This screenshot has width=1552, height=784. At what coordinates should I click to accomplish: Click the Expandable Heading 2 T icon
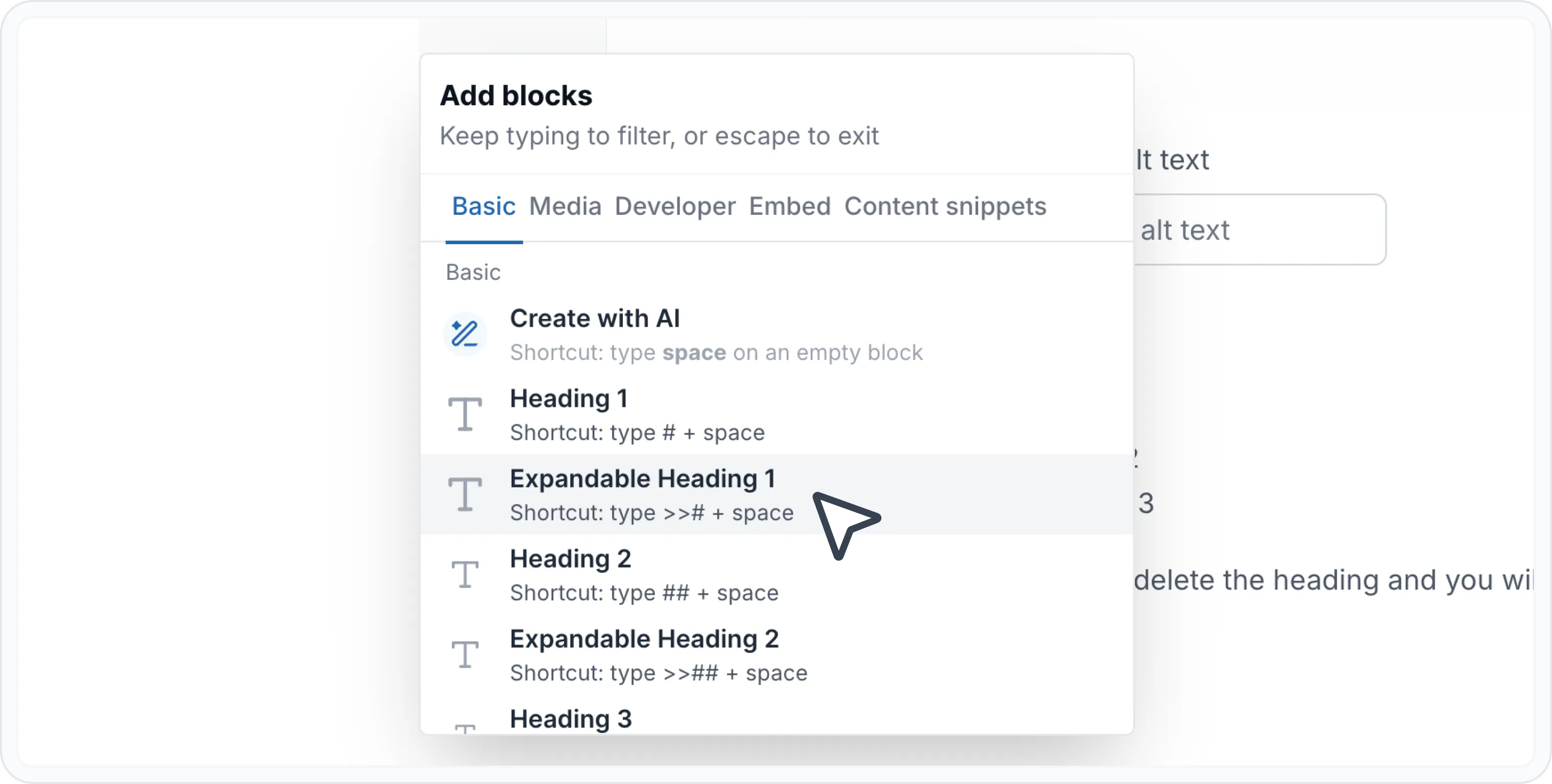pyautogui.click(x=465, y=654)
